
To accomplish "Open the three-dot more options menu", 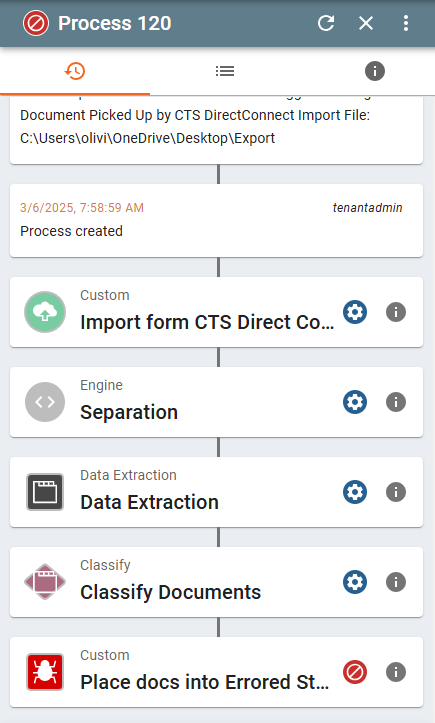I will click(x=405, y=23).
